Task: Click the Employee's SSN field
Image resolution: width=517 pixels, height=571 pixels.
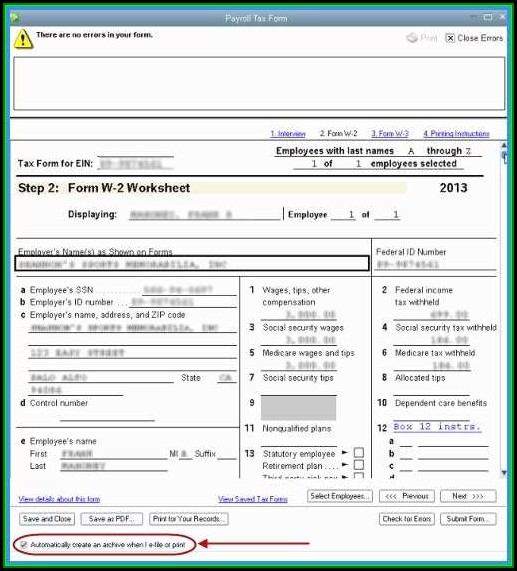Action: (x=189, y=290)
